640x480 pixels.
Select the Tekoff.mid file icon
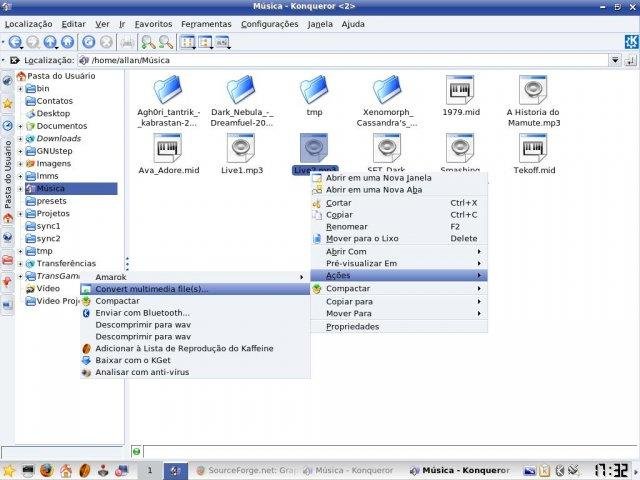click(x=533, y=148)
